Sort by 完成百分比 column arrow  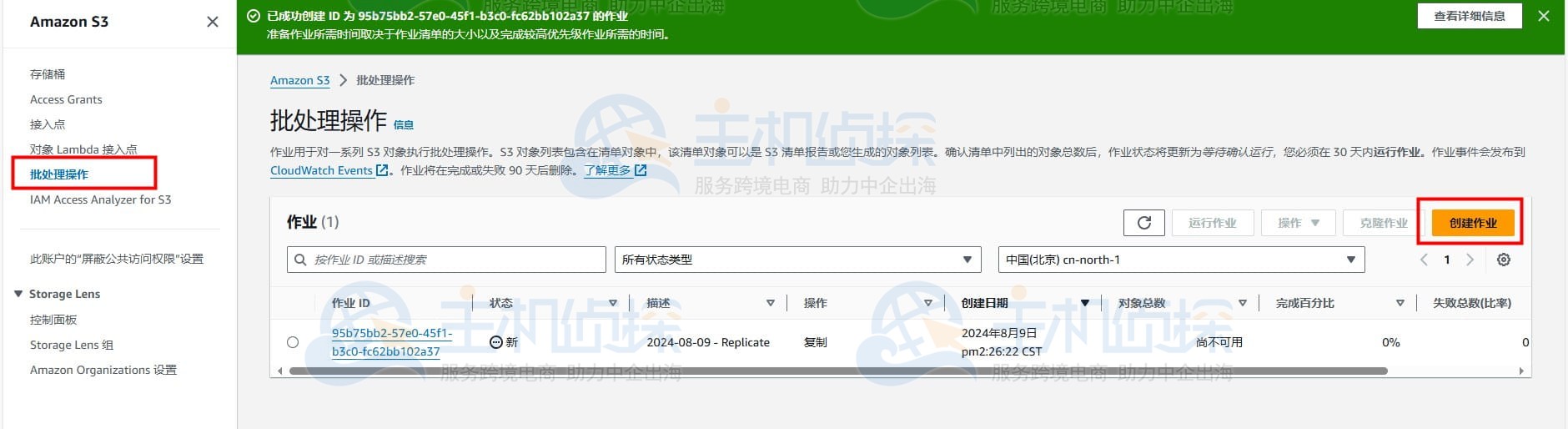coord(1400,303)
